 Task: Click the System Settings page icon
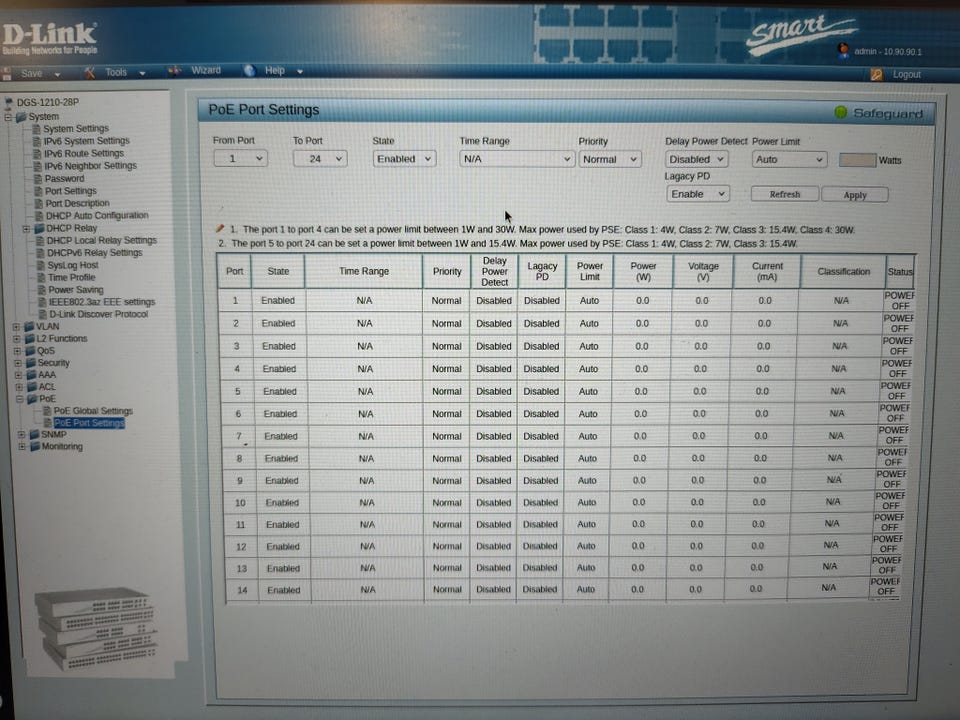coord(37,129)
